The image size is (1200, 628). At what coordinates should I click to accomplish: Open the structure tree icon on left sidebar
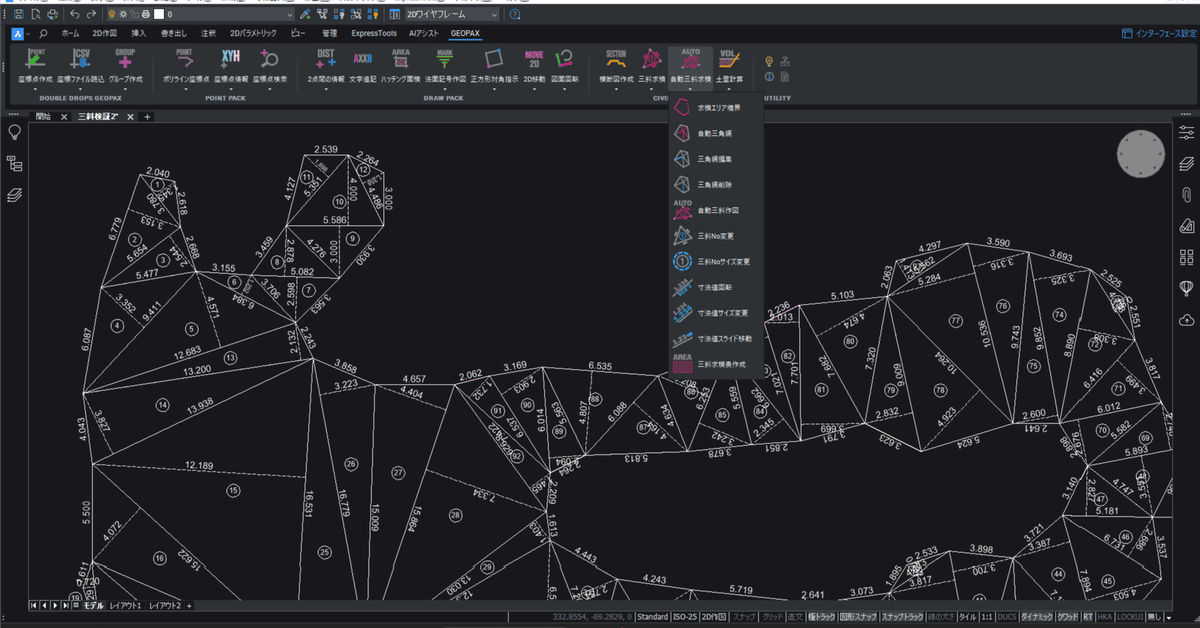tap(15, 164)
